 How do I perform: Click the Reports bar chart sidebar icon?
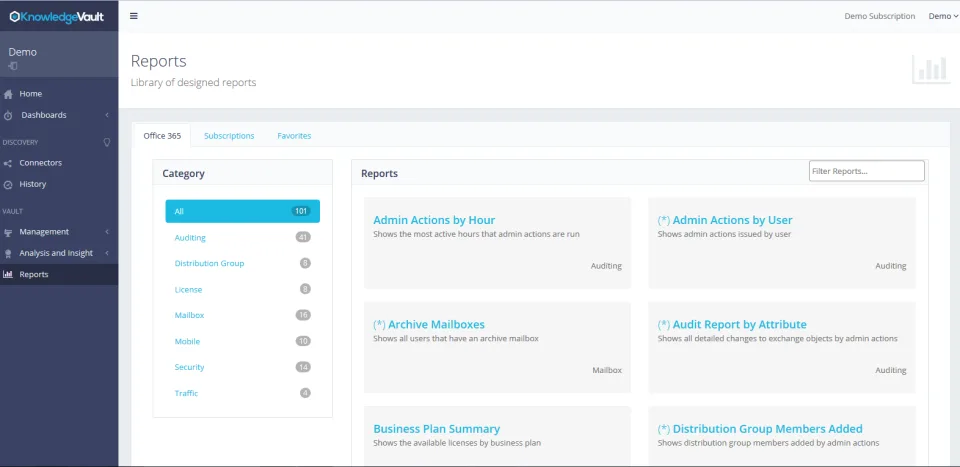pos(8,274)
